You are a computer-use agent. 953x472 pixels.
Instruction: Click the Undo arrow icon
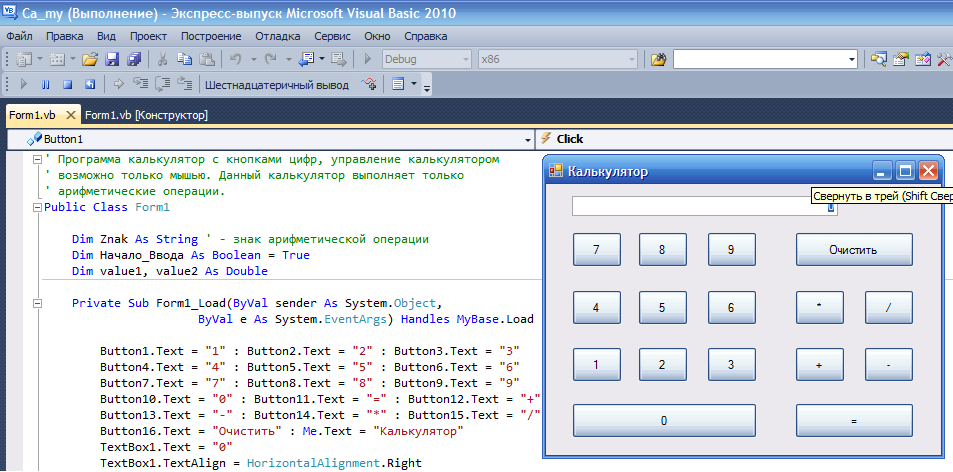(x=236, y=60)
